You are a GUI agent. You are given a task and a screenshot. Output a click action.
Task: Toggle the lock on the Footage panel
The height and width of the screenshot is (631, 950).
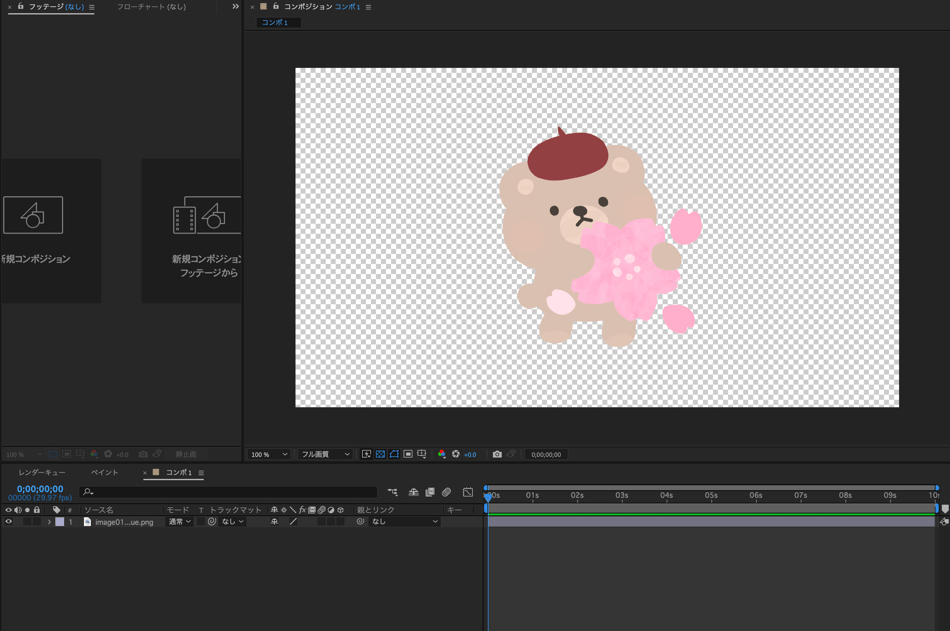(20, 7)
